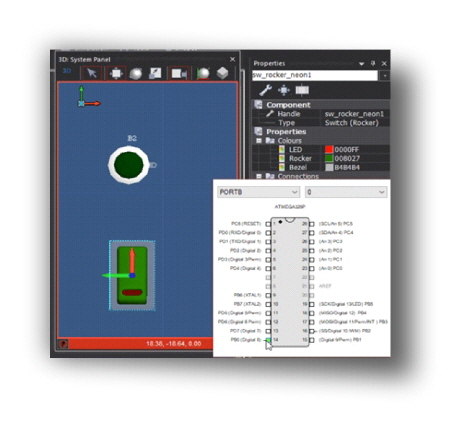Open the wrench properties icon
461x427 pixels.
pos(266,90)
